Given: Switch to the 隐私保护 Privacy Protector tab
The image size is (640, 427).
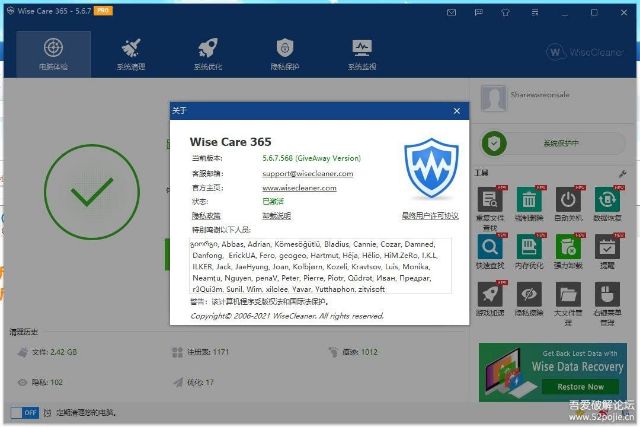Looking at the screenshot, I should 285,54.
